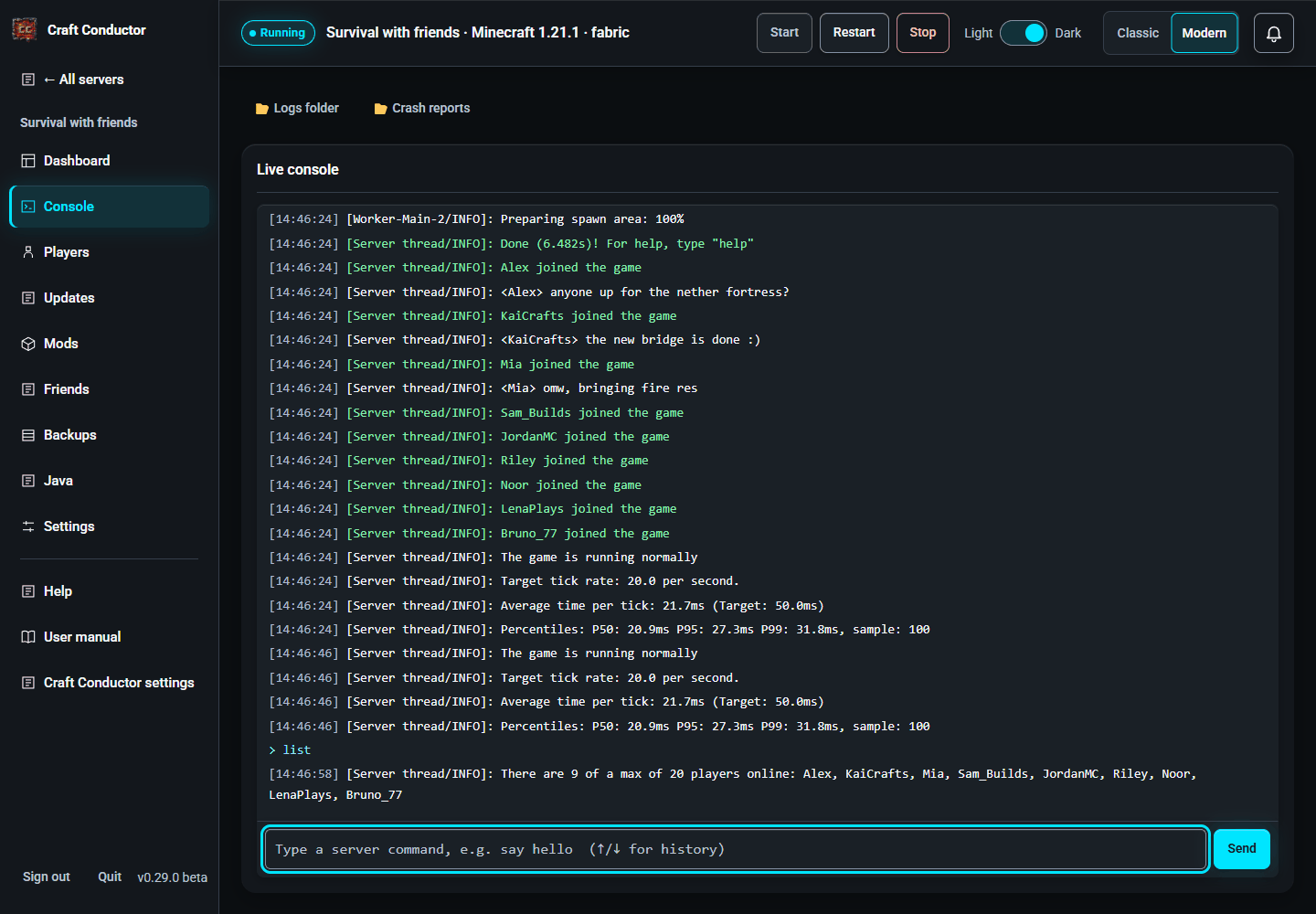Screen dimensions: 1316x914
Task: Click the User manual book icon
Action: click(28, 637)
